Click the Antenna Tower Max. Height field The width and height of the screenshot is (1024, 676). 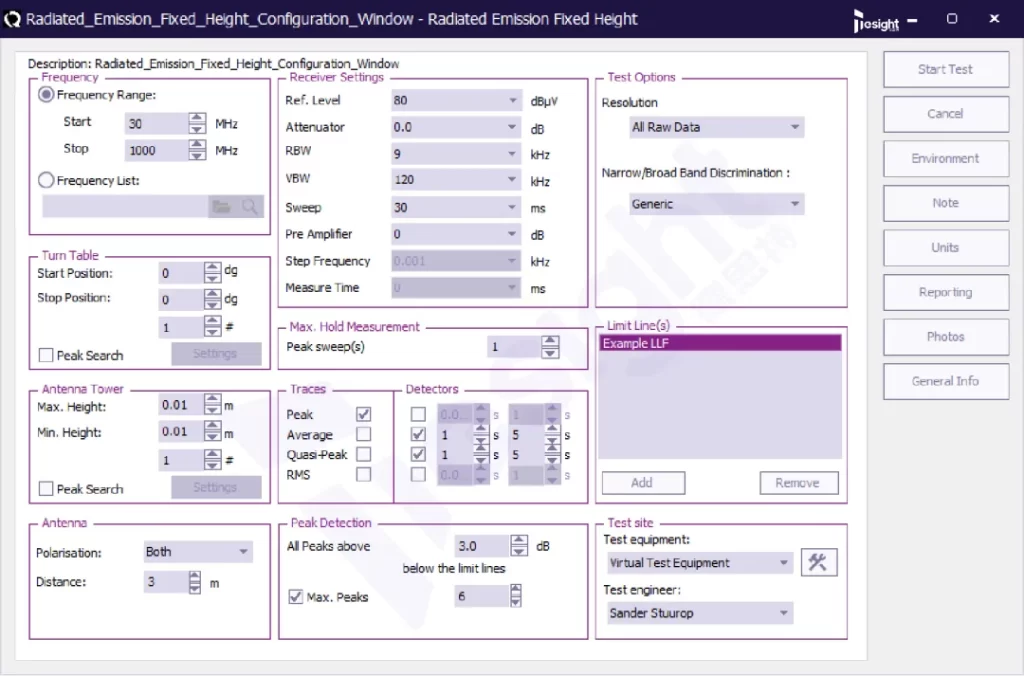tap(181, 405)
